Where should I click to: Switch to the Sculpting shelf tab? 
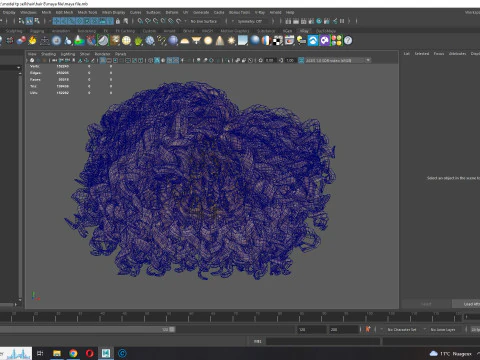pyautogui.click(x=14, y=31)
